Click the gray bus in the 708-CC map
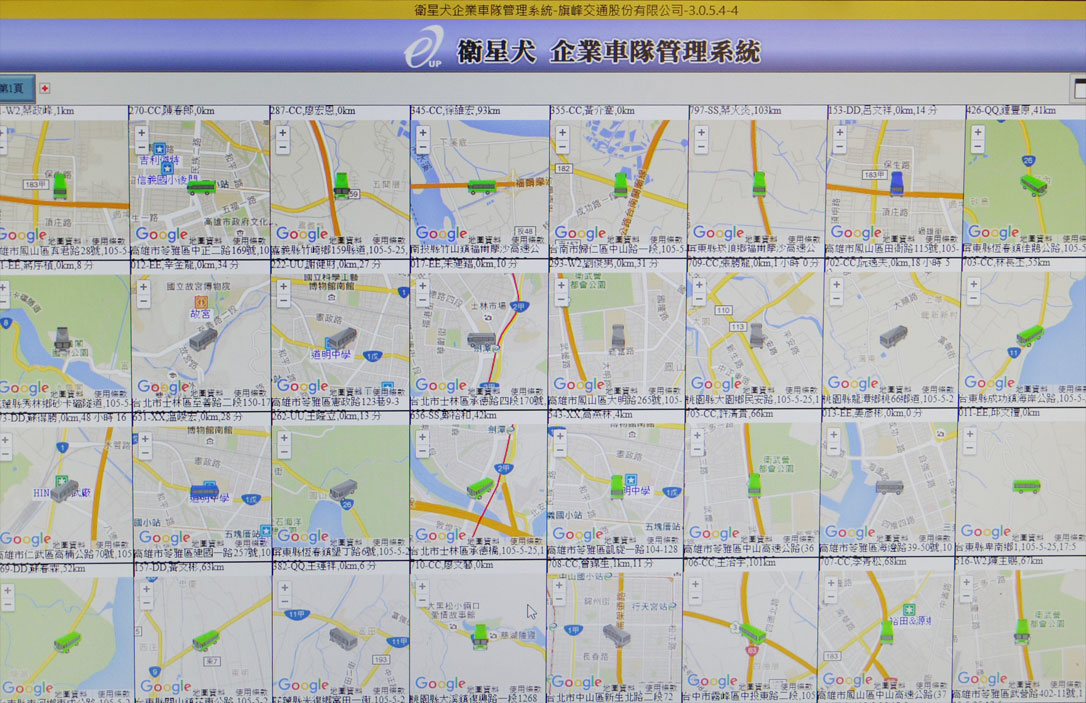The width and height of the screenshot is (1086, 703). (x=616, y=635)
